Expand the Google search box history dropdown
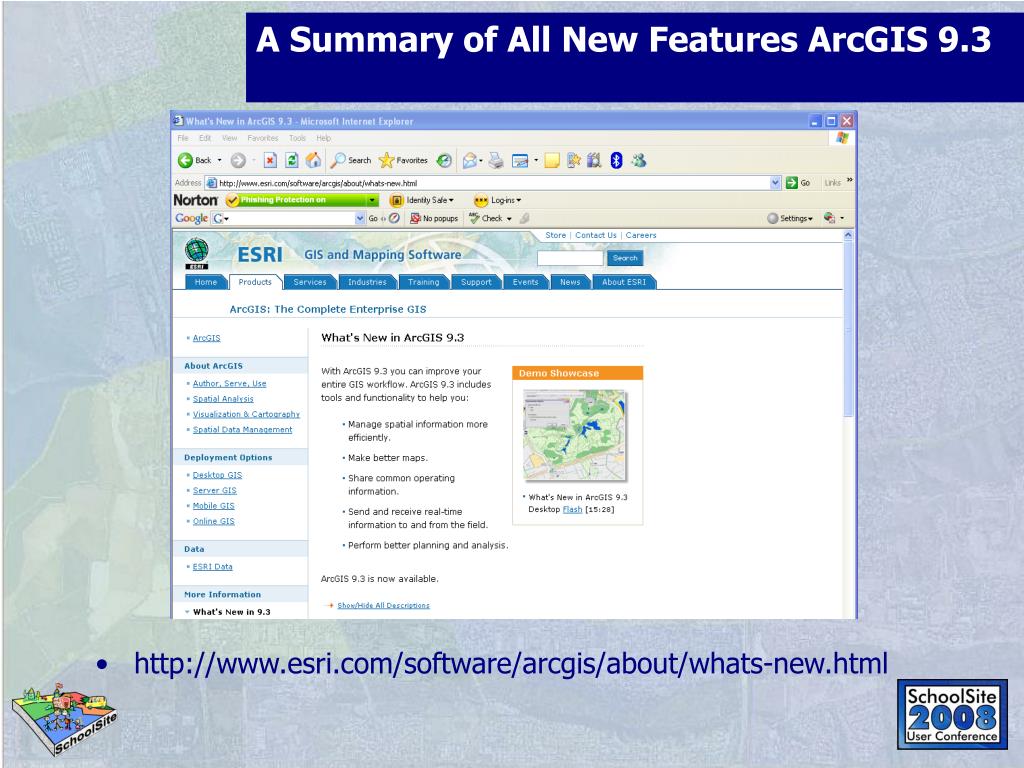This screenshot has width=1024, height=768. 360,218
